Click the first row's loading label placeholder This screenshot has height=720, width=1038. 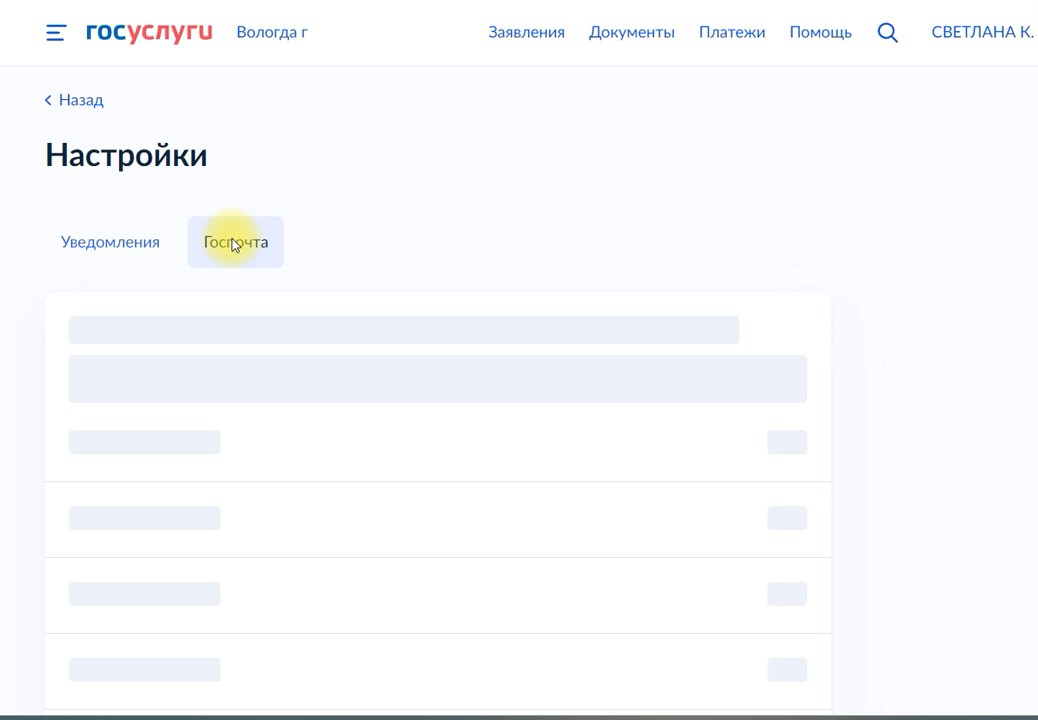pos(144,442)
